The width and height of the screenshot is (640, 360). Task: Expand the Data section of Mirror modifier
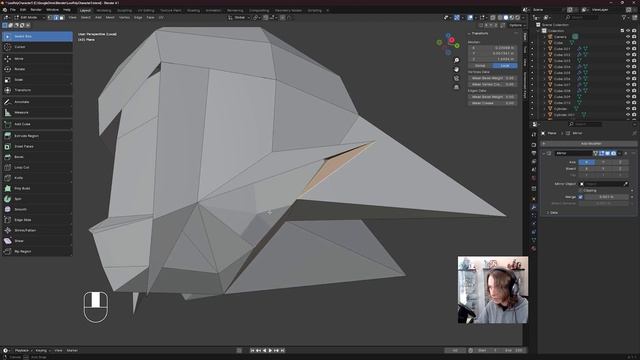point(548,213)
